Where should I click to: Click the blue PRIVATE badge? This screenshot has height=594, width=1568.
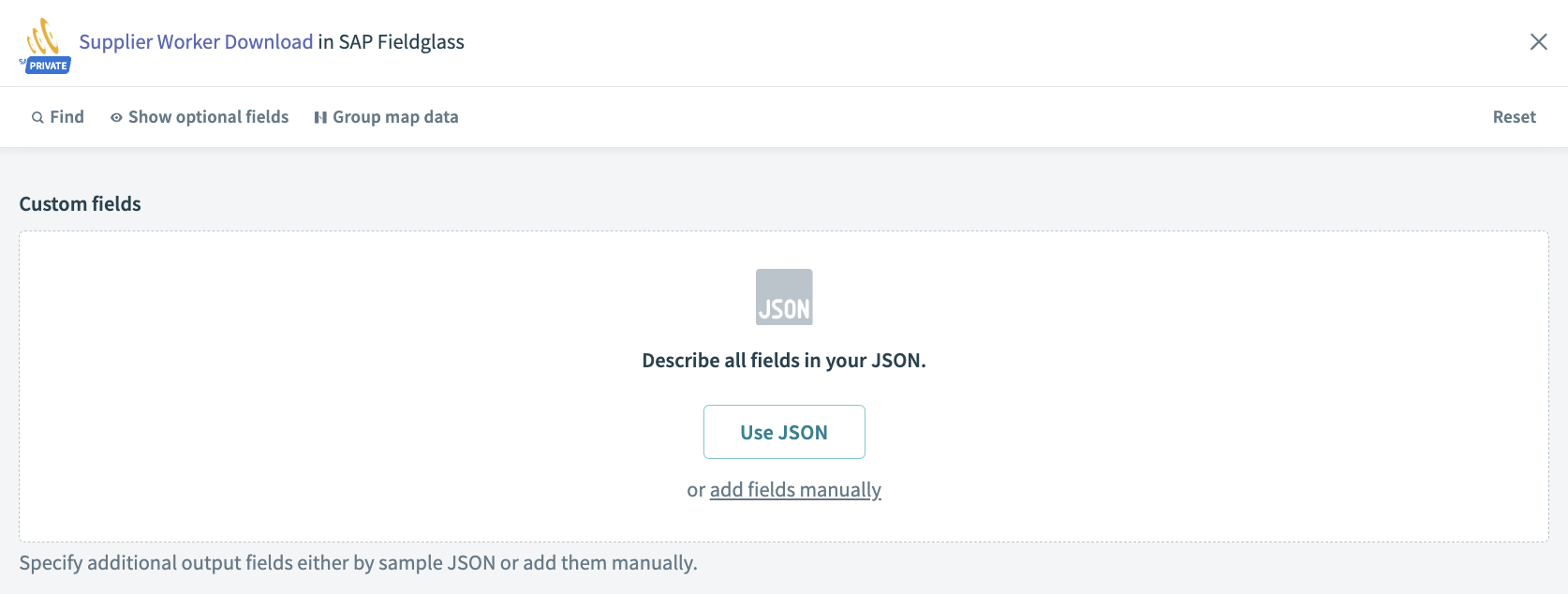pos(48,66)
